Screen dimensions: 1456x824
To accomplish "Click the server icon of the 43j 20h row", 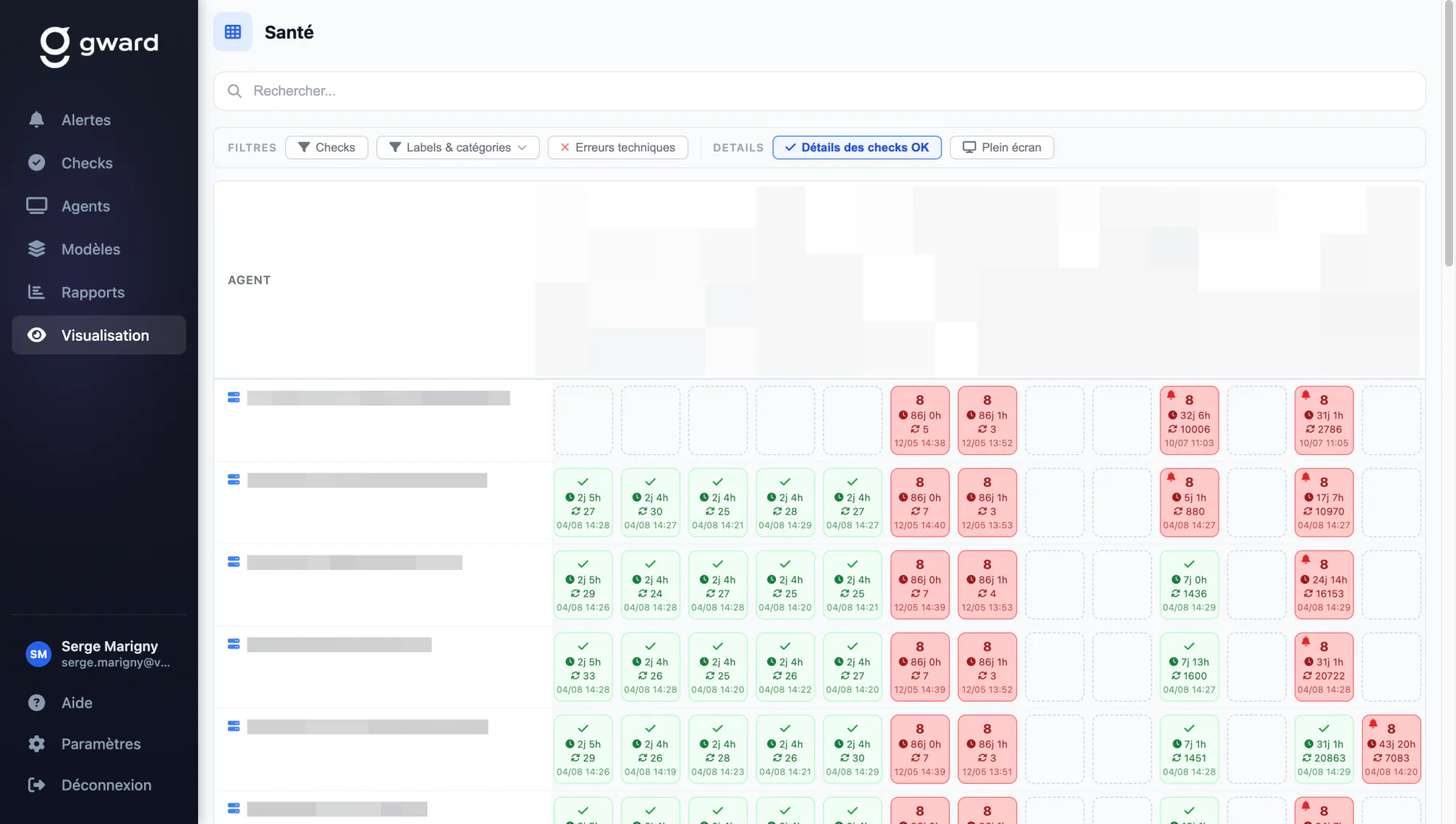I will 234,726.
